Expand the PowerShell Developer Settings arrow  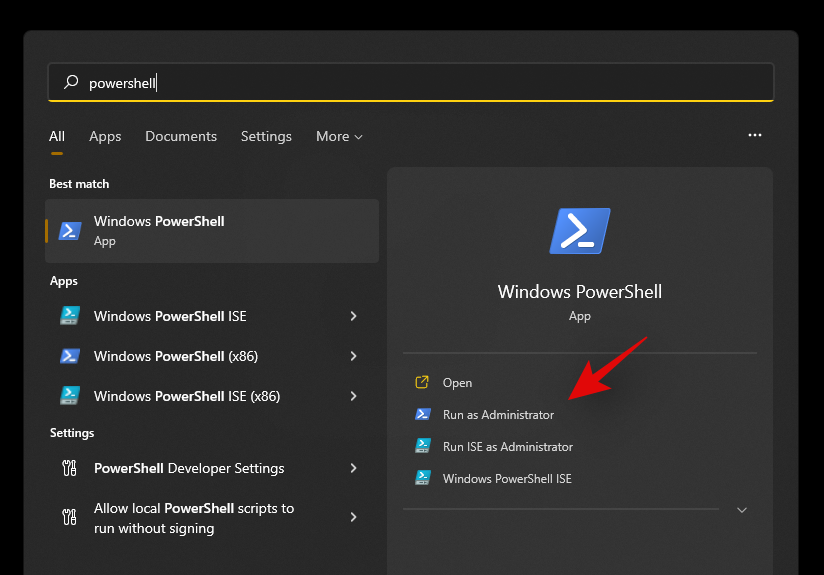tap(353, 468)
